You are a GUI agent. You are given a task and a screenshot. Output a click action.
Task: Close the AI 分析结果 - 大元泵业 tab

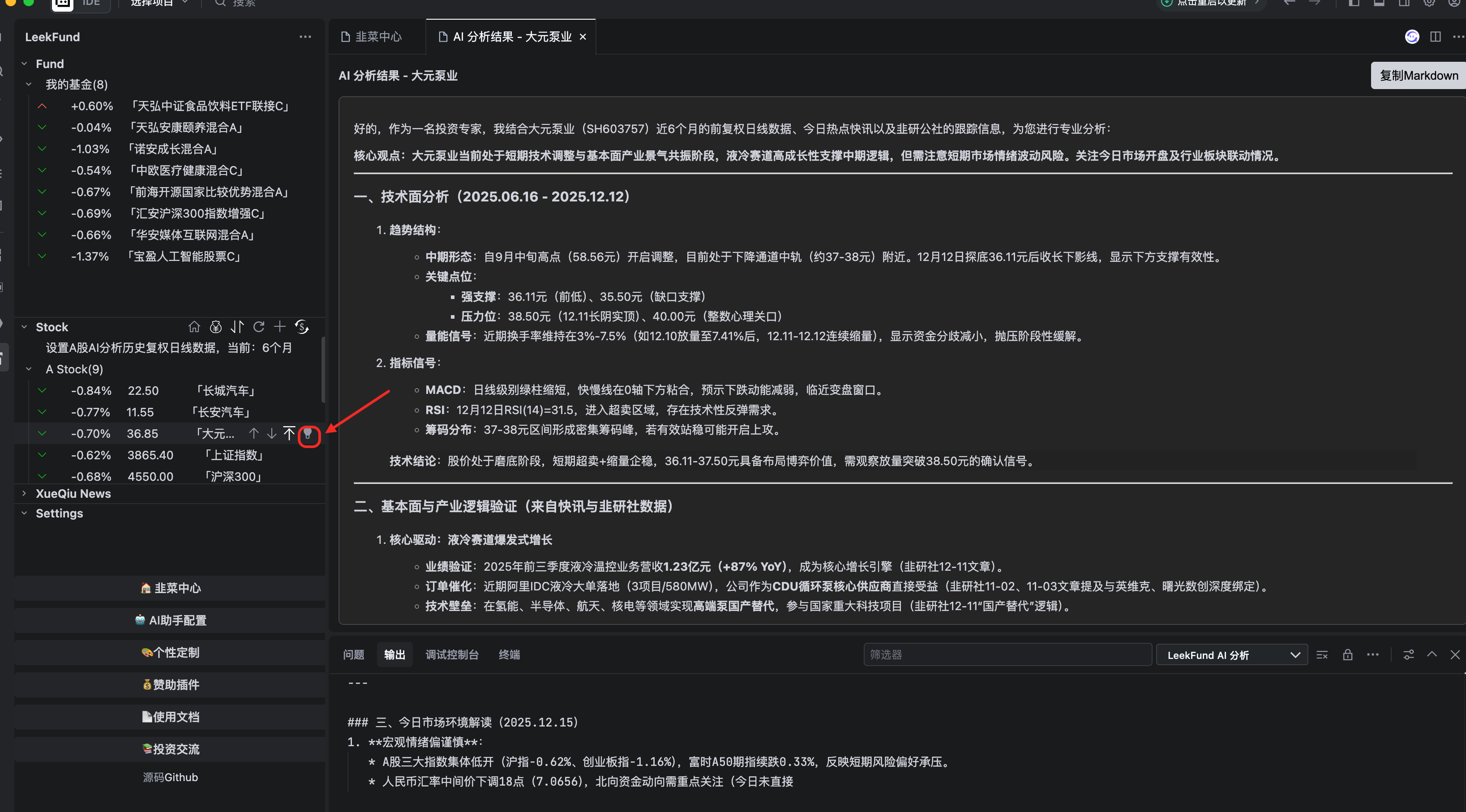point(582,37)
